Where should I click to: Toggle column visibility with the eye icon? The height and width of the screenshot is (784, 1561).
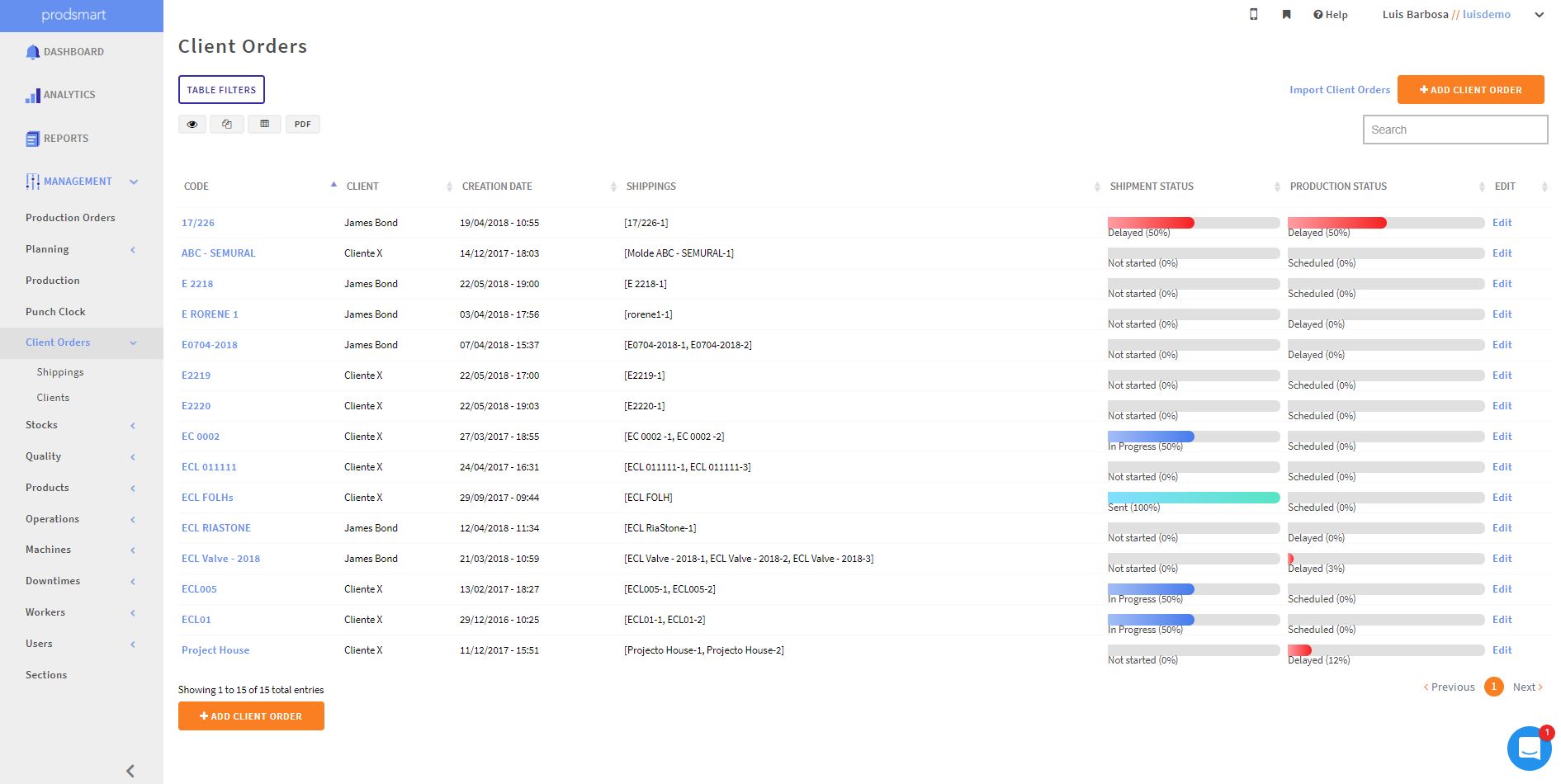click(192, 124)
